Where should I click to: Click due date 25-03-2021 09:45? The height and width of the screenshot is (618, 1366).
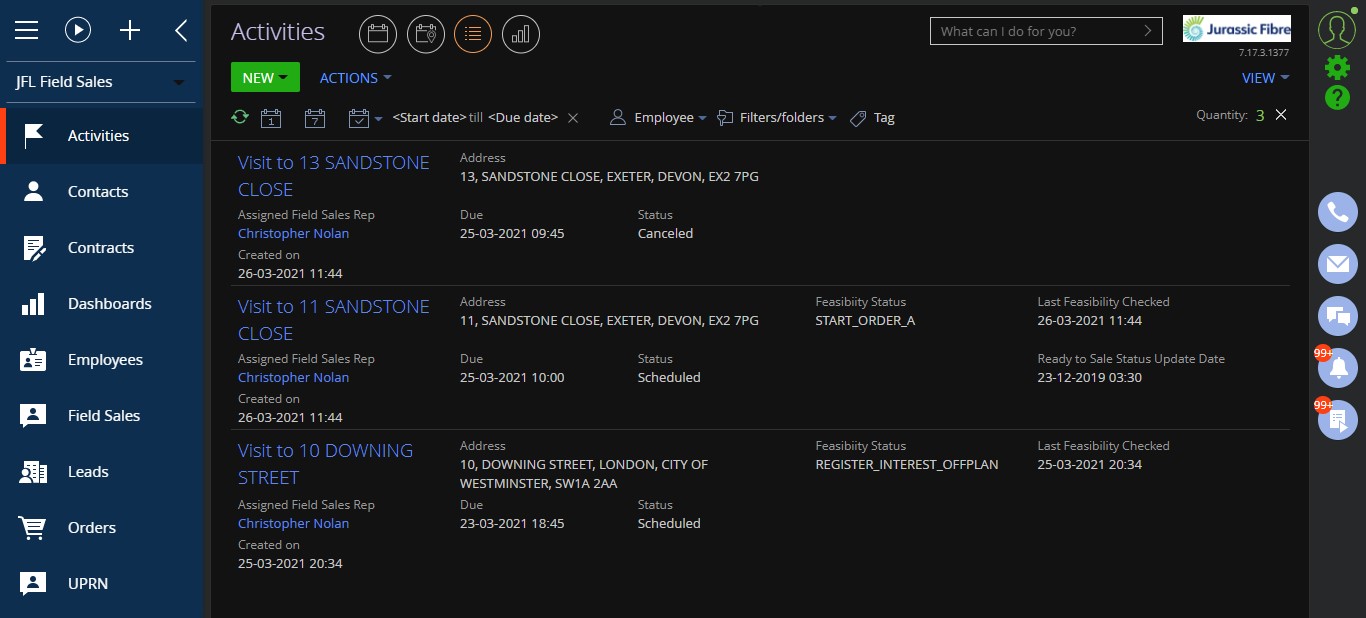pos(512,233)
